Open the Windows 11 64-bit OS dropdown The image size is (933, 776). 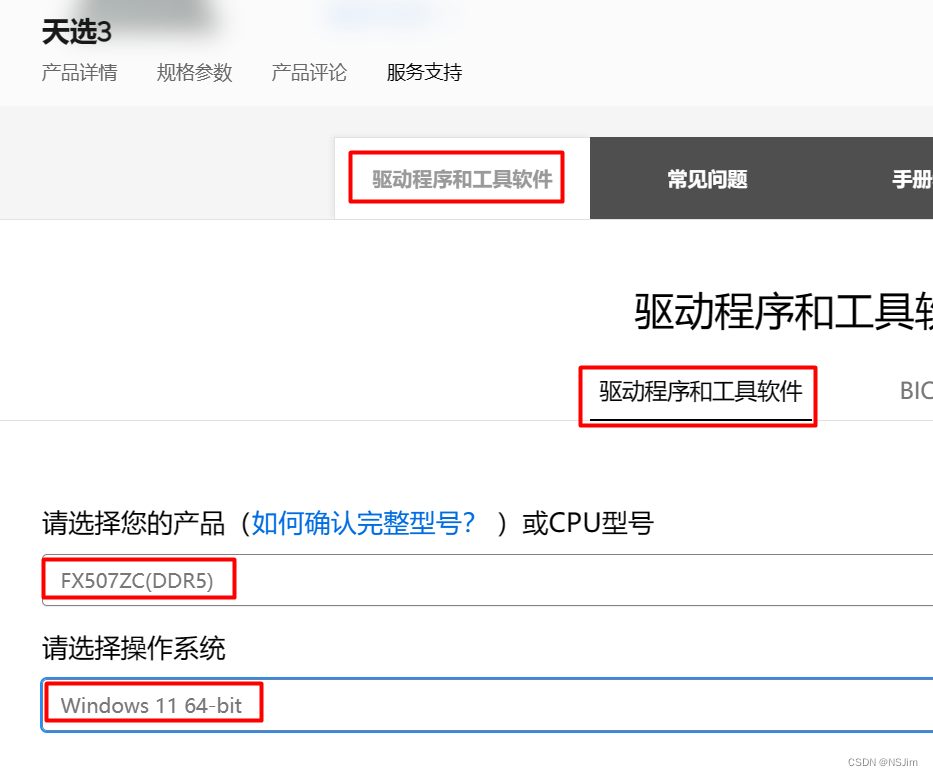[x=487, y=705]
